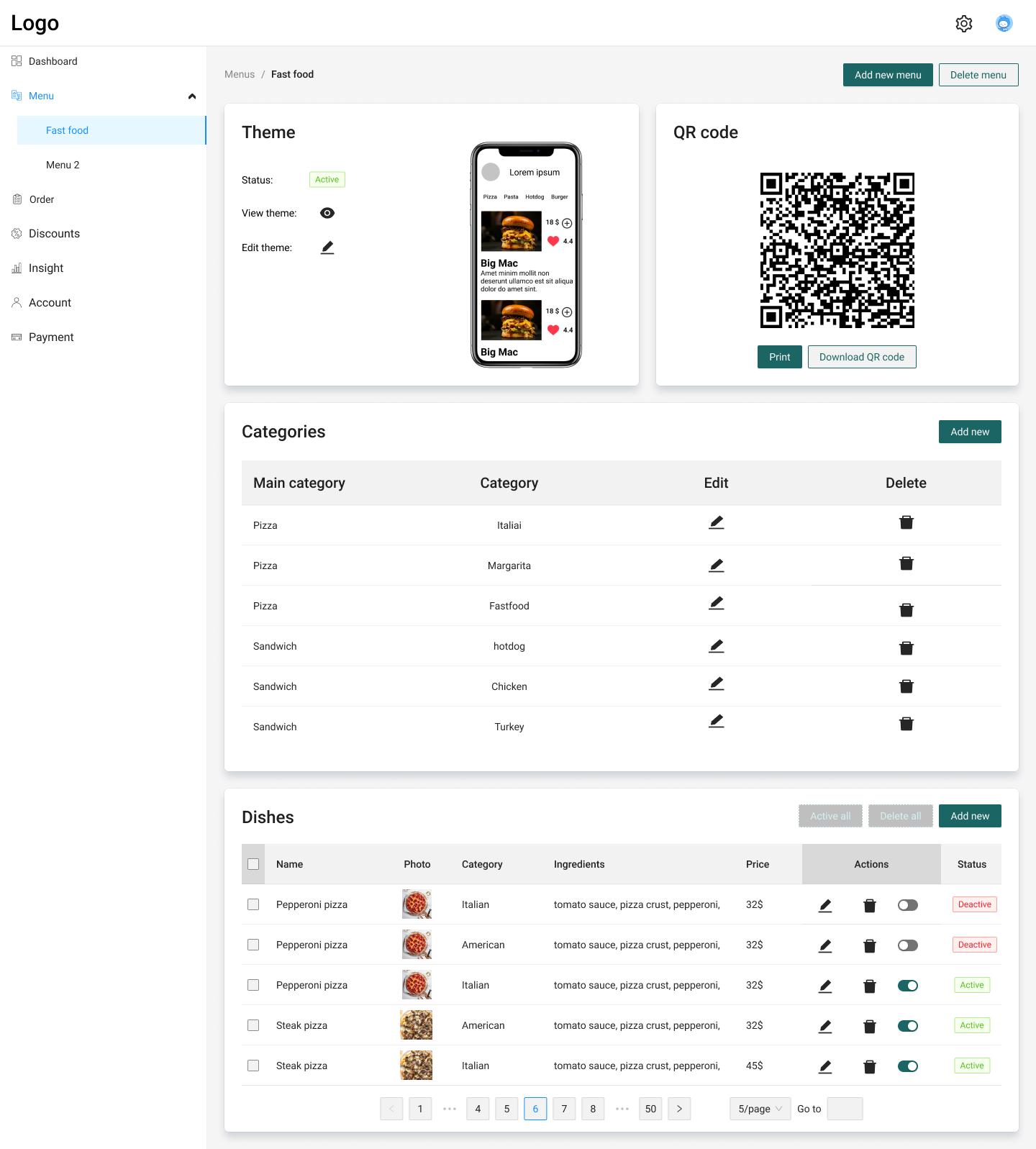Edit the hotdog category
This screenshot has height=1149, width=1036.
tap(717, 646)
